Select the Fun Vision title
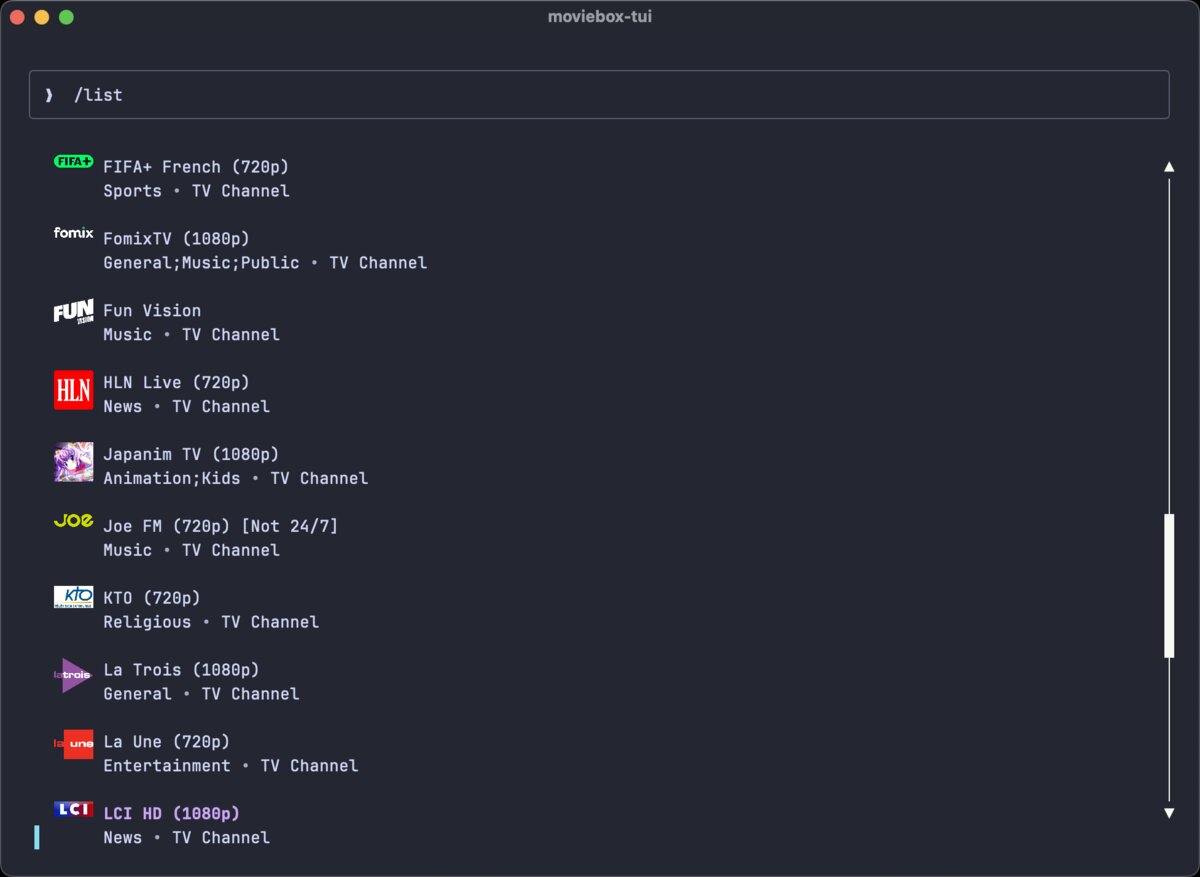 coord(152,311)
